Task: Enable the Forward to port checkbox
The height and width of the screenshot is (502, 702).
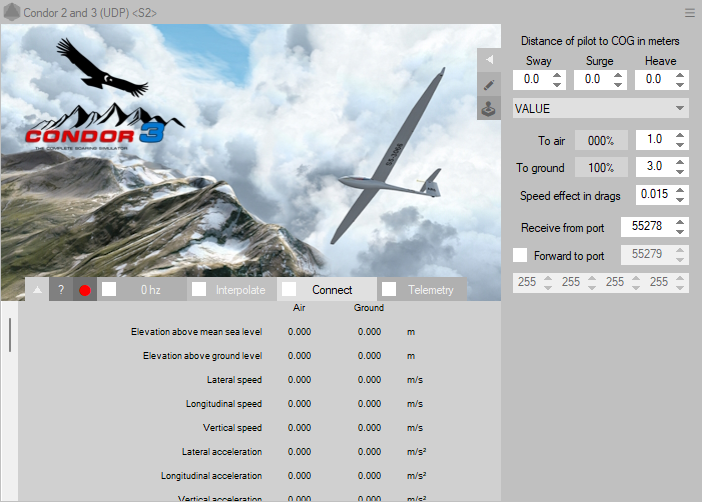Action: click(520, 255)
